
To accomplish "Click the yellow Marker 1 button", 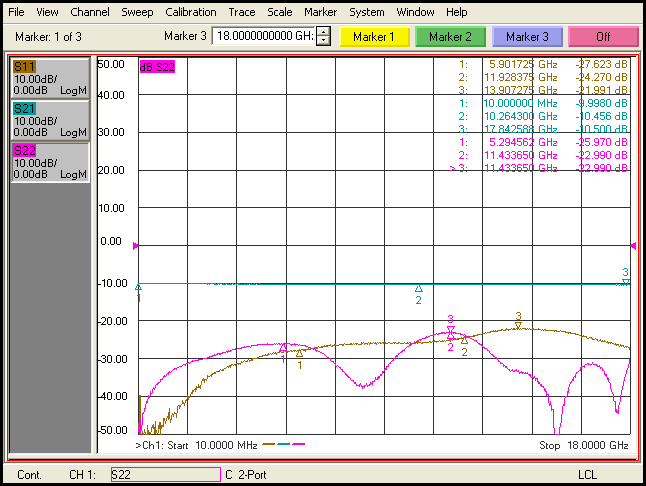I will [374, 37].
